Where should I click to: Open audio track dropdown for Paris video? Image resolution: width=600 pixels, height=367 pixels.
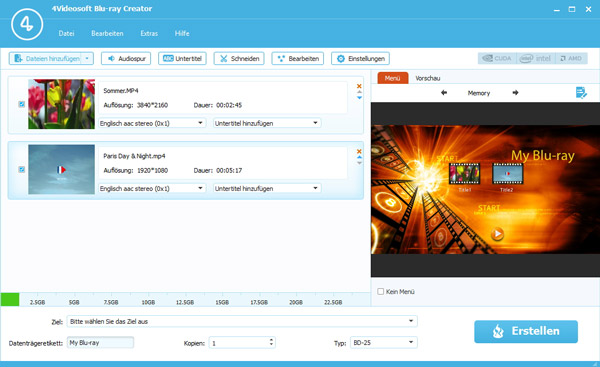click(x=152, y=188)
